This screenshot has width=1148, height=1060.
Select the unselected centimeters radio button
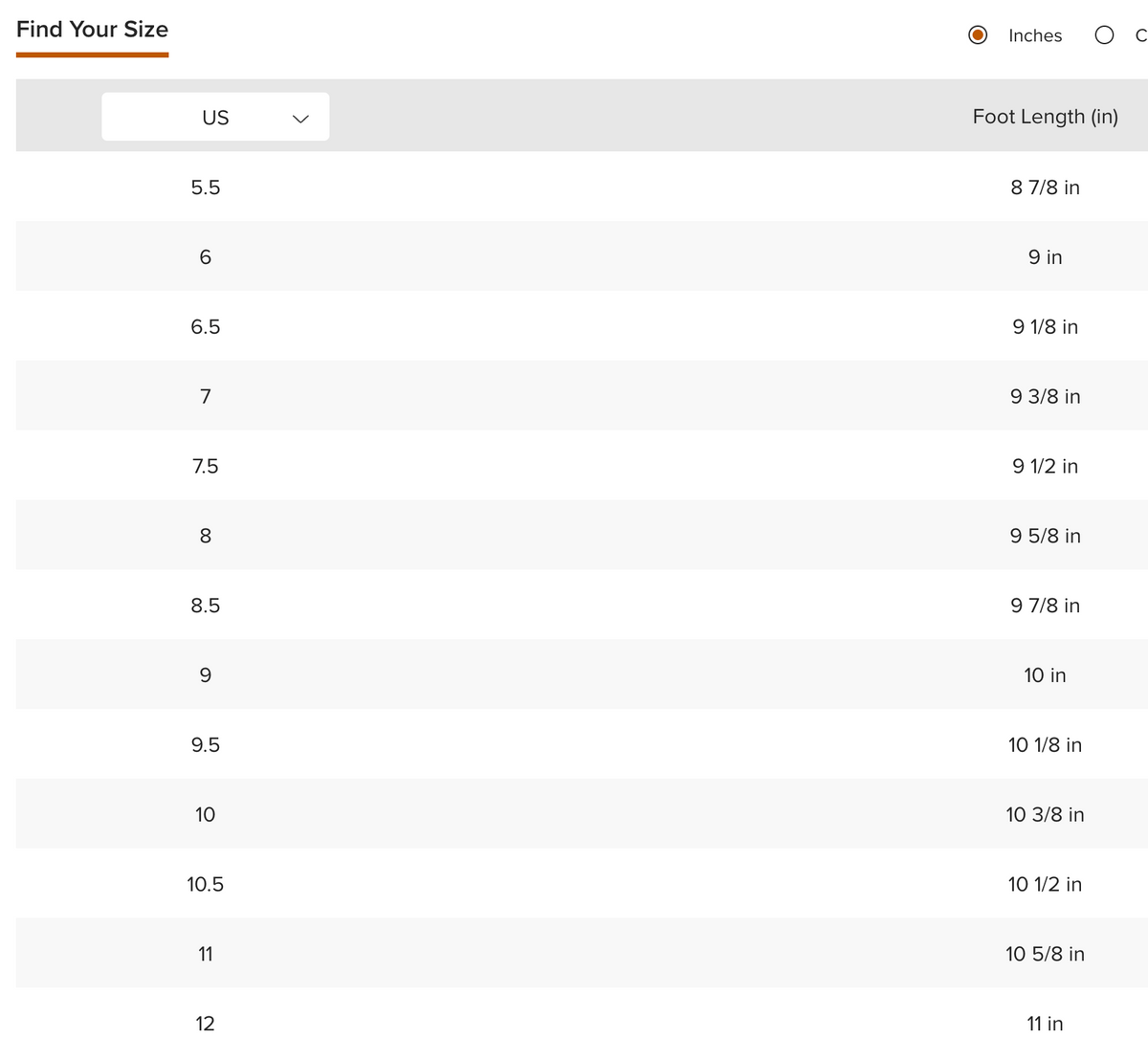coord(1104,35)
